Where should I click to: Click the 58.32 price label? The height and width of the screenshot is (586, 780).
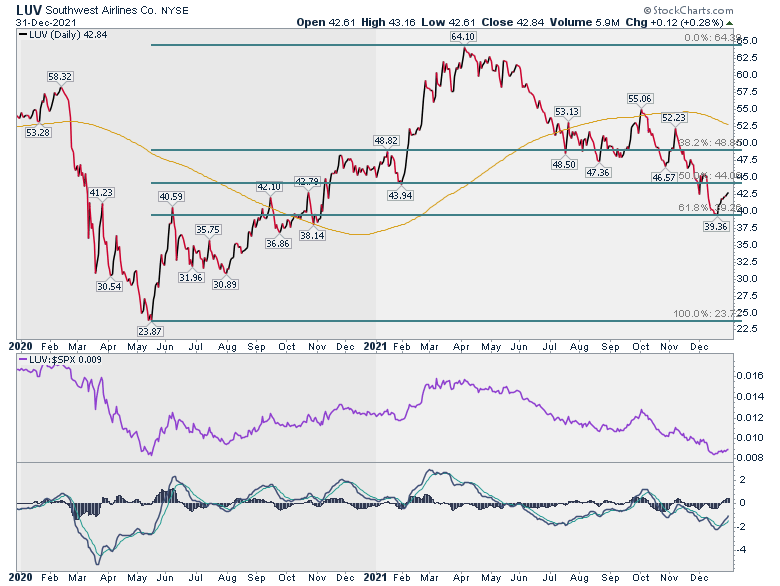[60, 77]
